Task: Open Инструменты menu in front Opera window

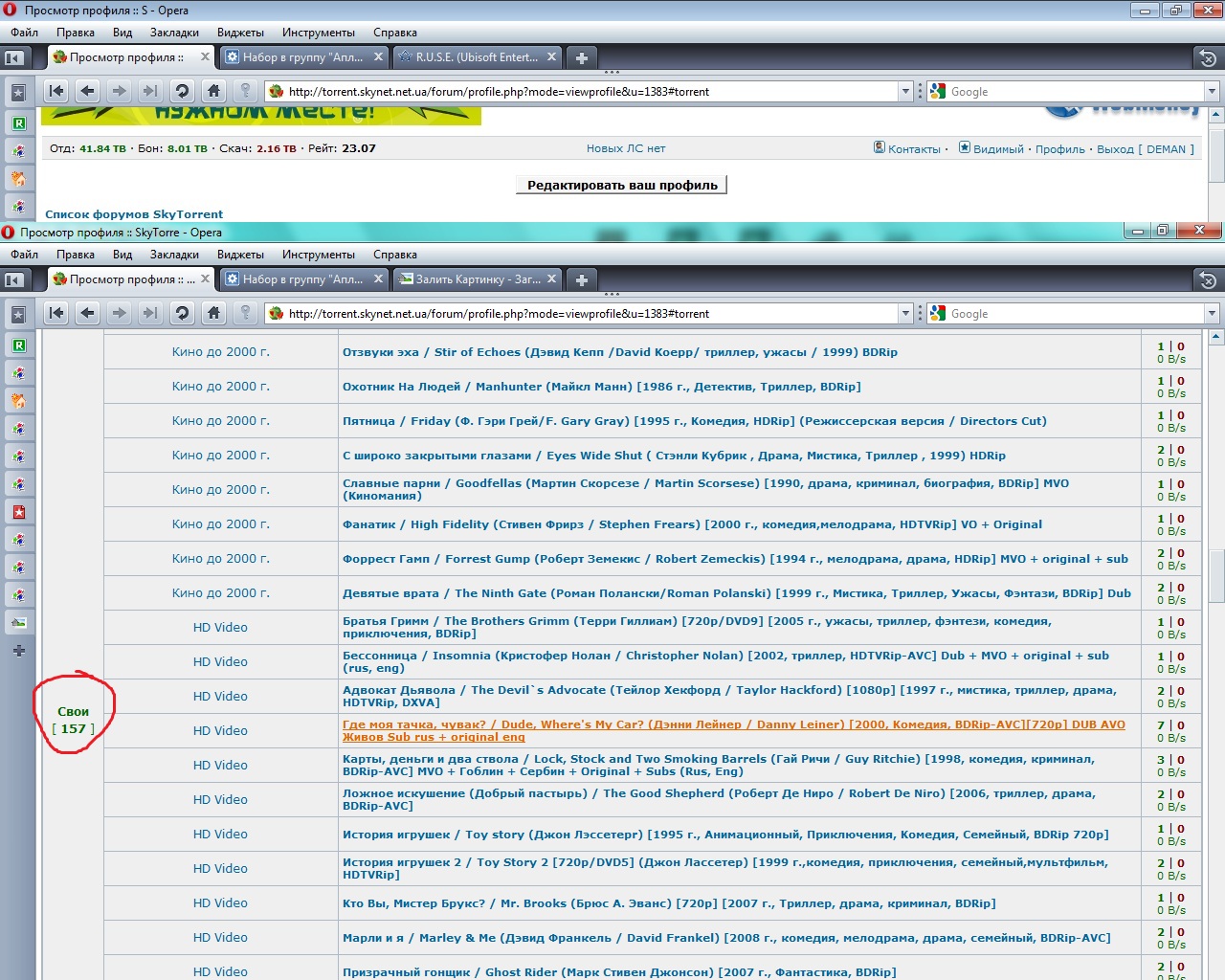Action: (319, 255)
